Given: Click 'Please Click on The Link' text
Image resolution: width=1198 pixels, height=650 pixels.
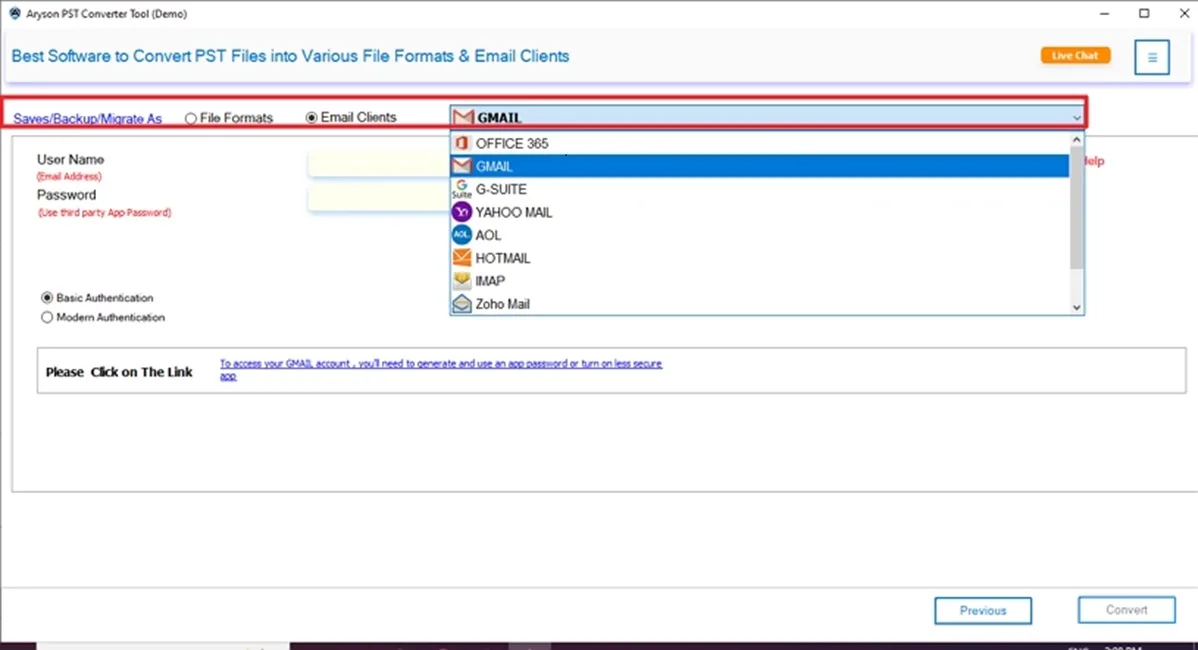Looking at the screenshot, I should tap(119, 372).
